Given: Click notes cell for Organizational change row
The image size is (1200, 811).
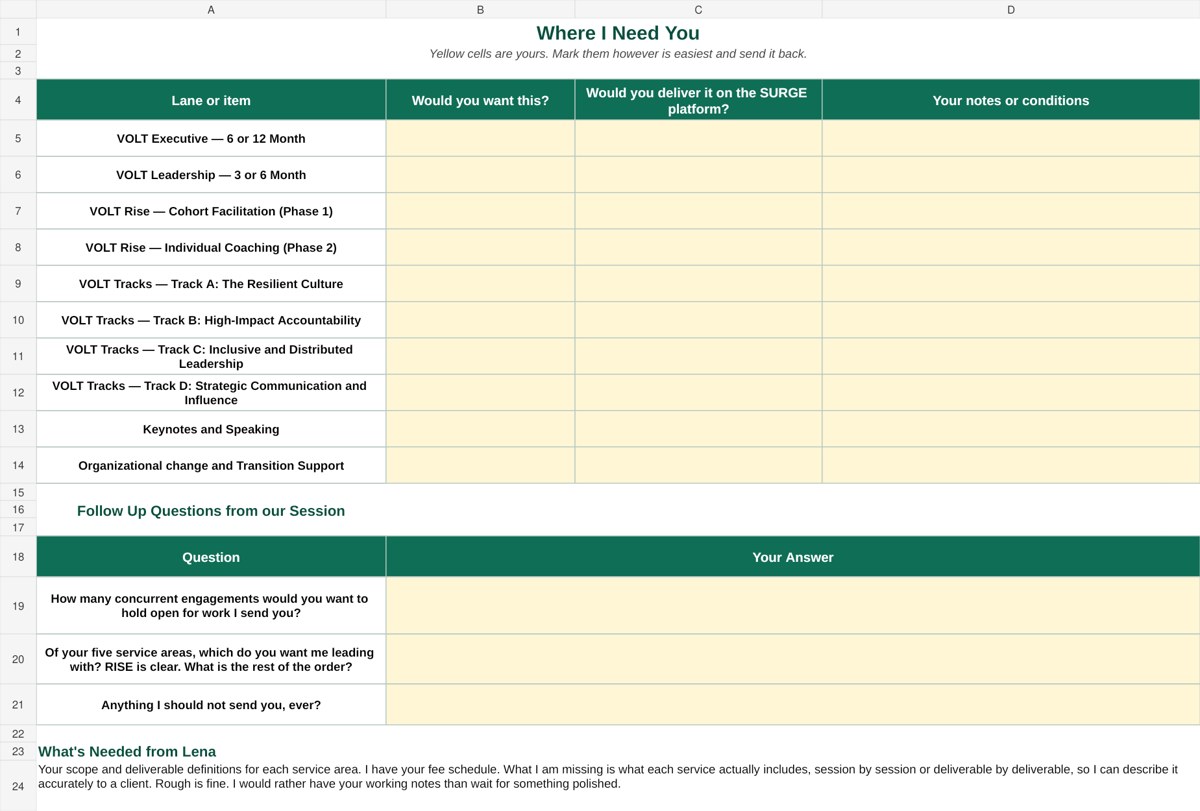Looking at the screenshot, I should tap(1011, 465).
